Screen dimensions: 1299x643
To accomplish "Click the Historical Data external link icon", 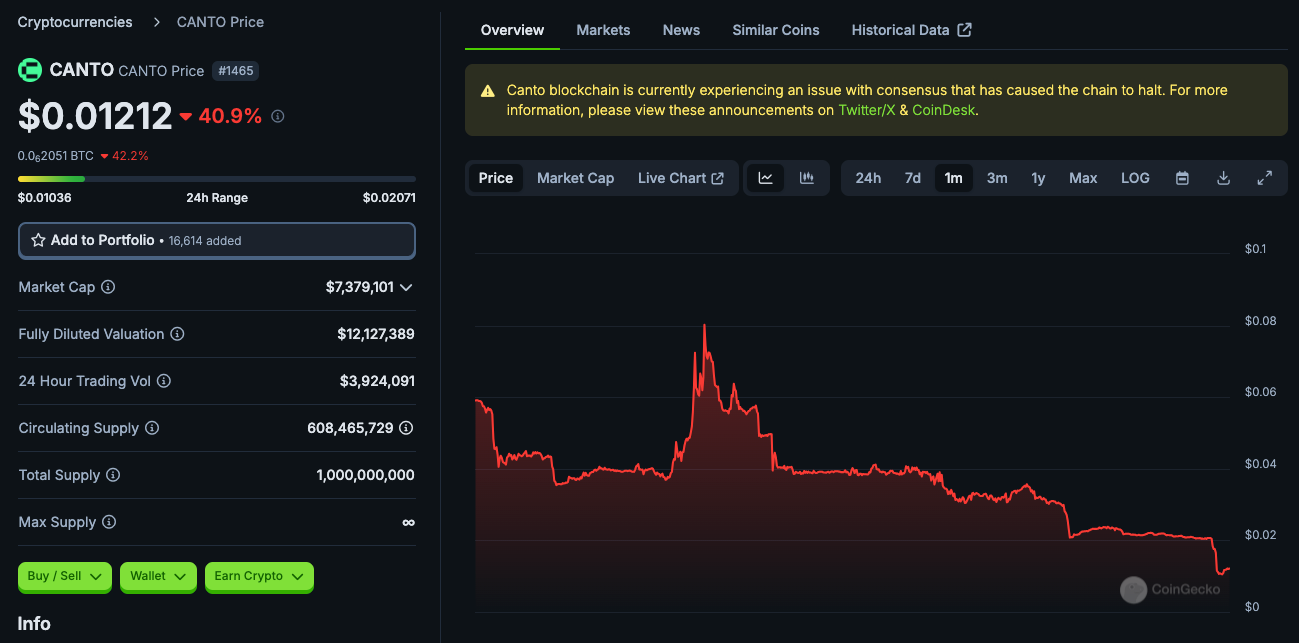I will click(x=964, y=30).
